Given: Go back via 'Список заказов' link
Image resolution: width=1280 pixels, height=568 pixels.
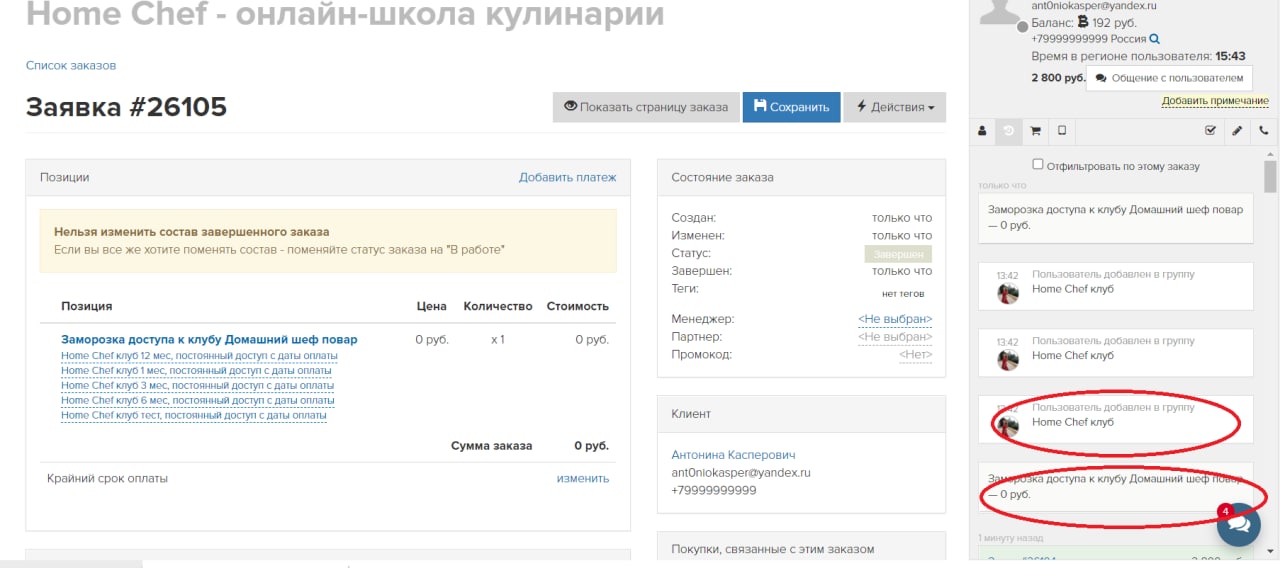Looking at the screenshot, I should coord(71,65).
